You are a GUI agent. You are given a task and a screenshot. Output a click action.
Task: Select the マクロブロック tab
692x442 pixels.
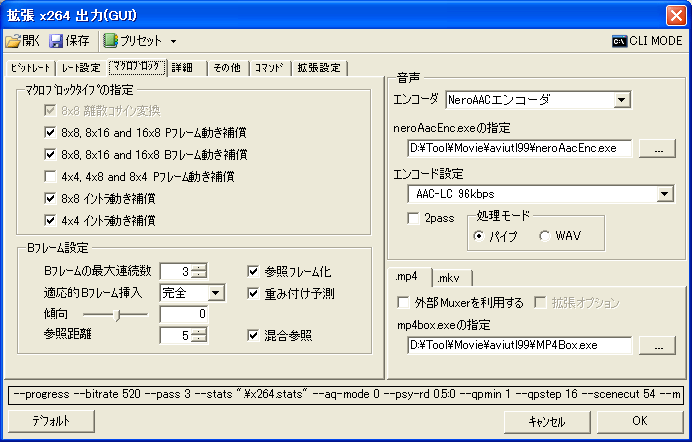point(137,67)
